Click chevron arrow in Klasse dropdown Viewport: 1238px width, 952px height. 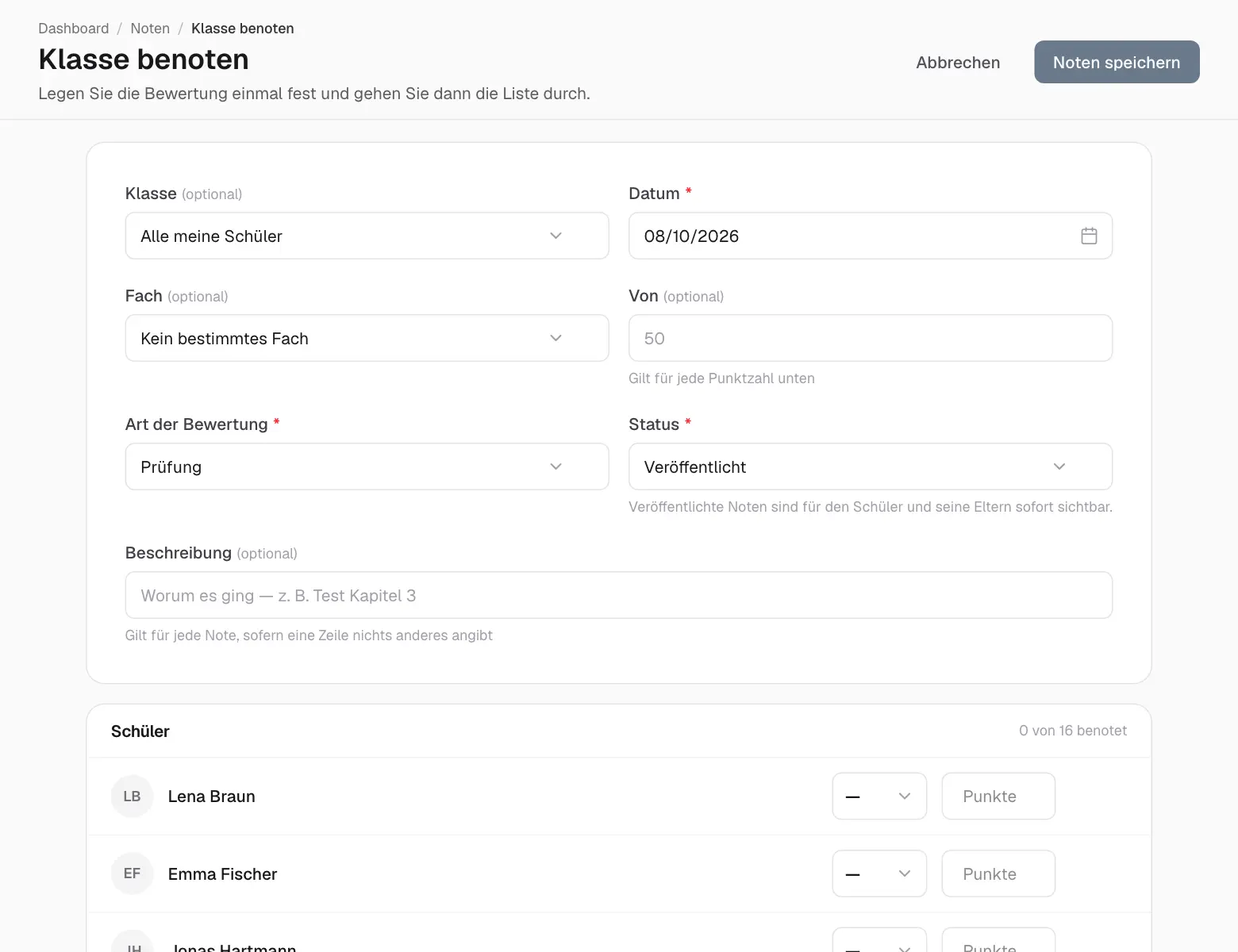point(556,236)
